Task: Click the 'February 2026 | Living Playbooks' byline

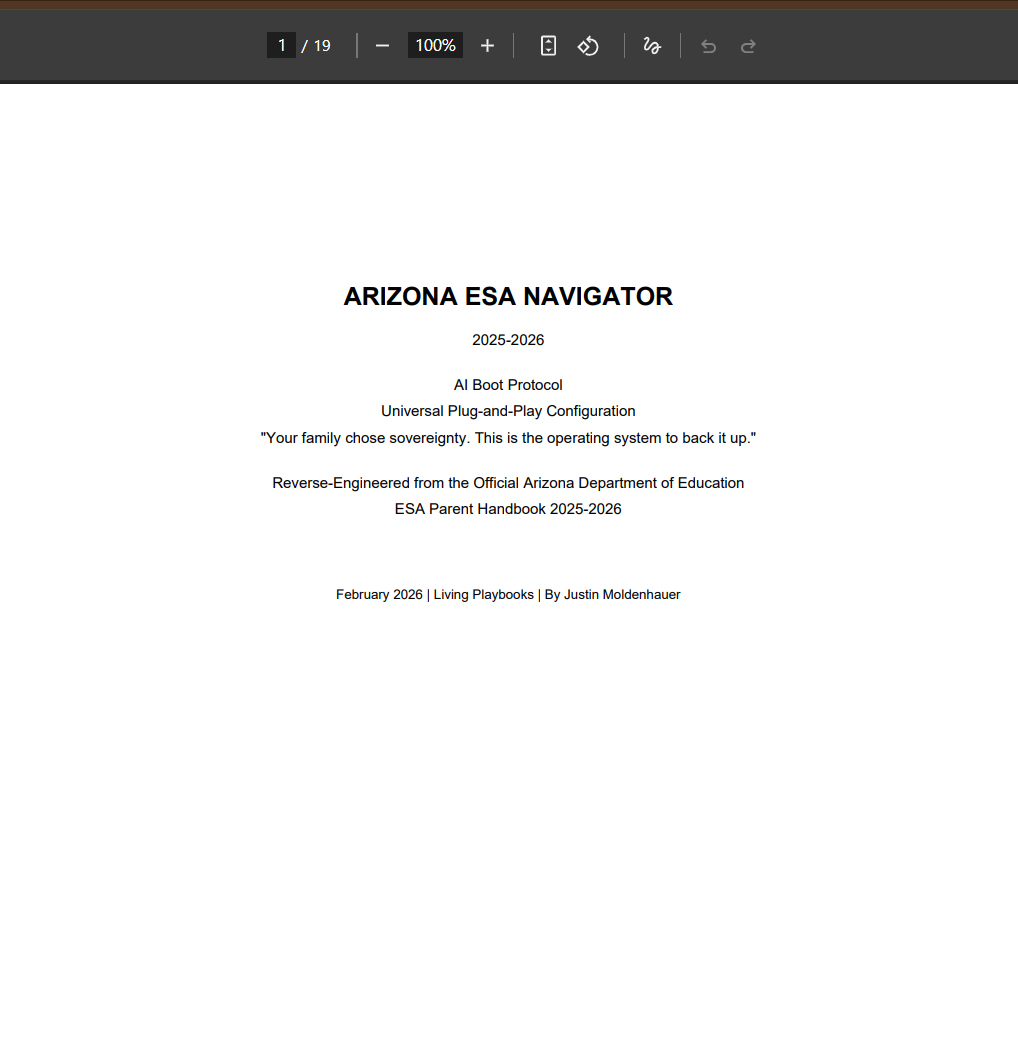Action: pyautogui.click(x=508, y=595)
